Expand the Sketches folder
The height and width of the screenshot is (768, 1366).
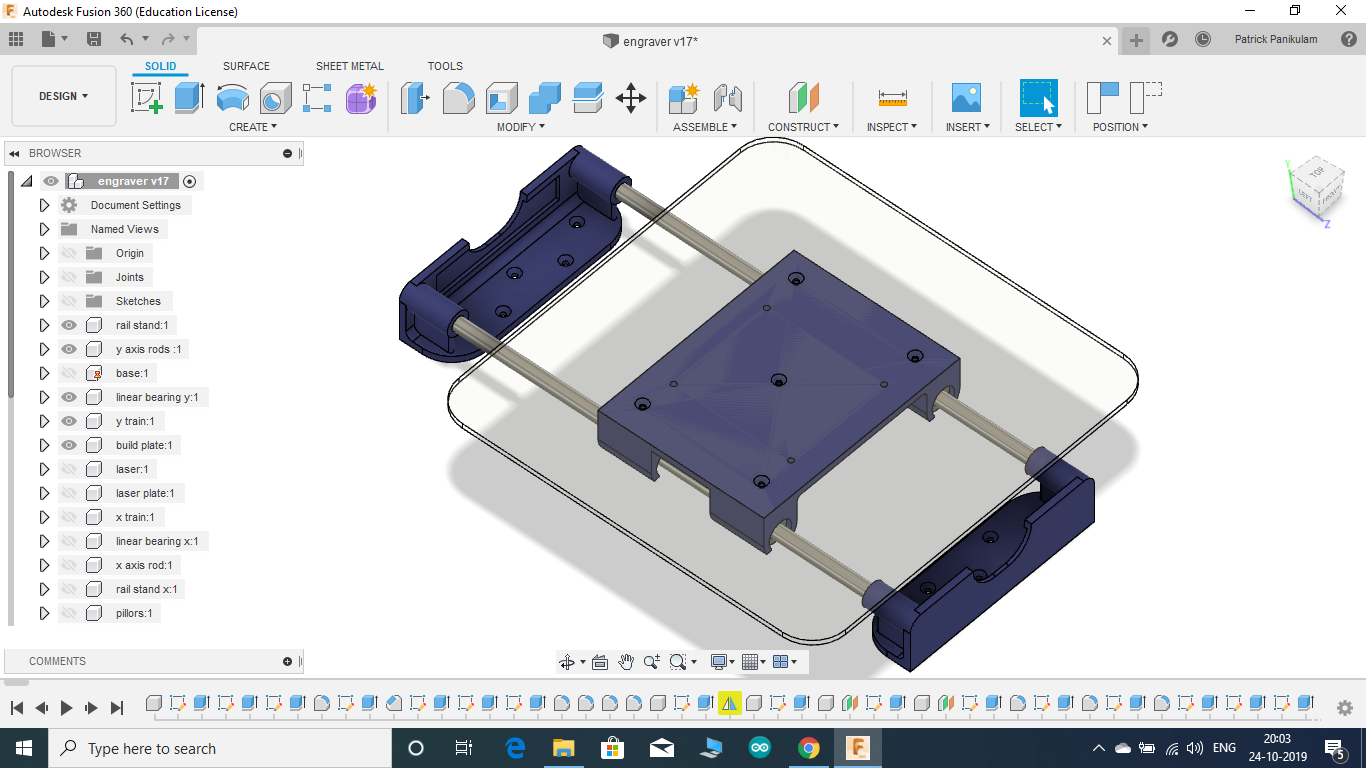44,301
